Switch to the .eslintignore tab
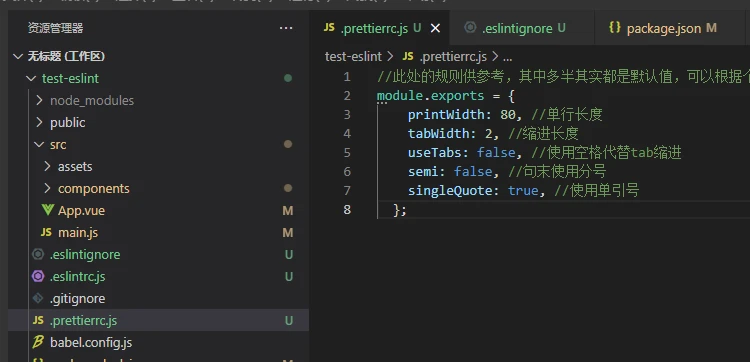Image resolution: width=750 pixels, height=362 pixels. pyautogui.click(x=521, y=29)
